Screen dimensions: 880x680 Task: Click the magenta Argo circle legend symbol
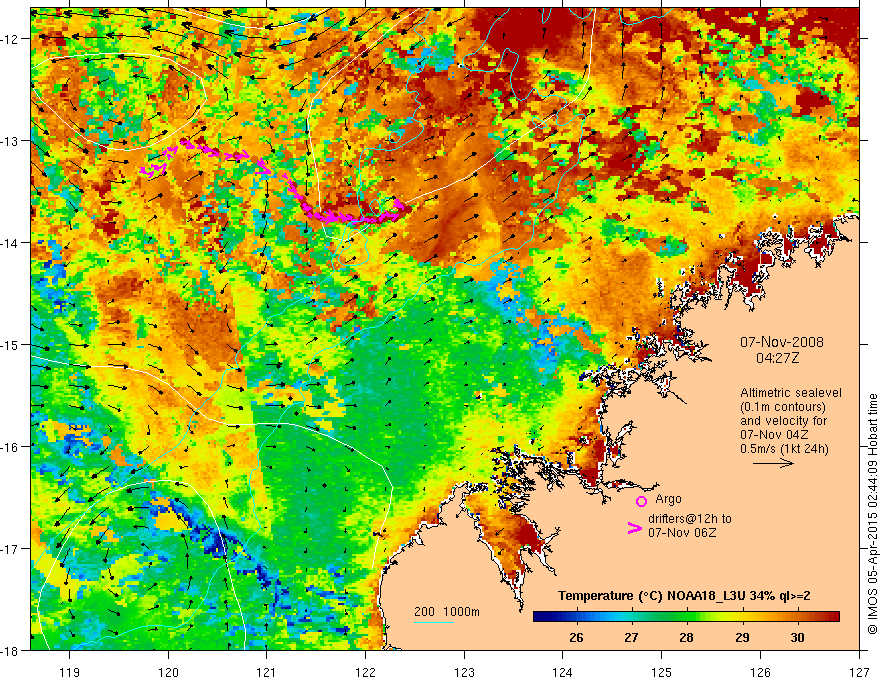(641, 501)
